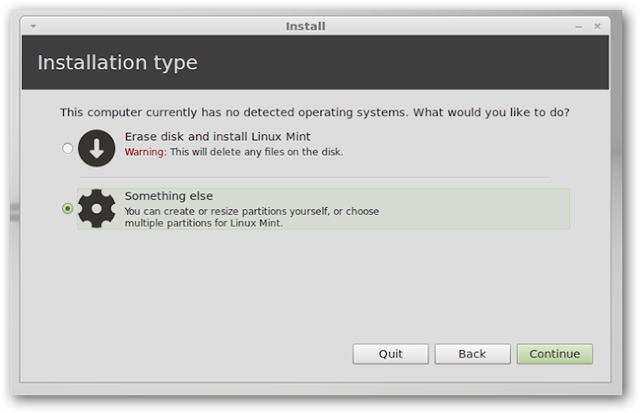The width and height of the screenshot is (640, 413).
Task: Select the Erase disk radio button
Action: (x=68, y=148)
